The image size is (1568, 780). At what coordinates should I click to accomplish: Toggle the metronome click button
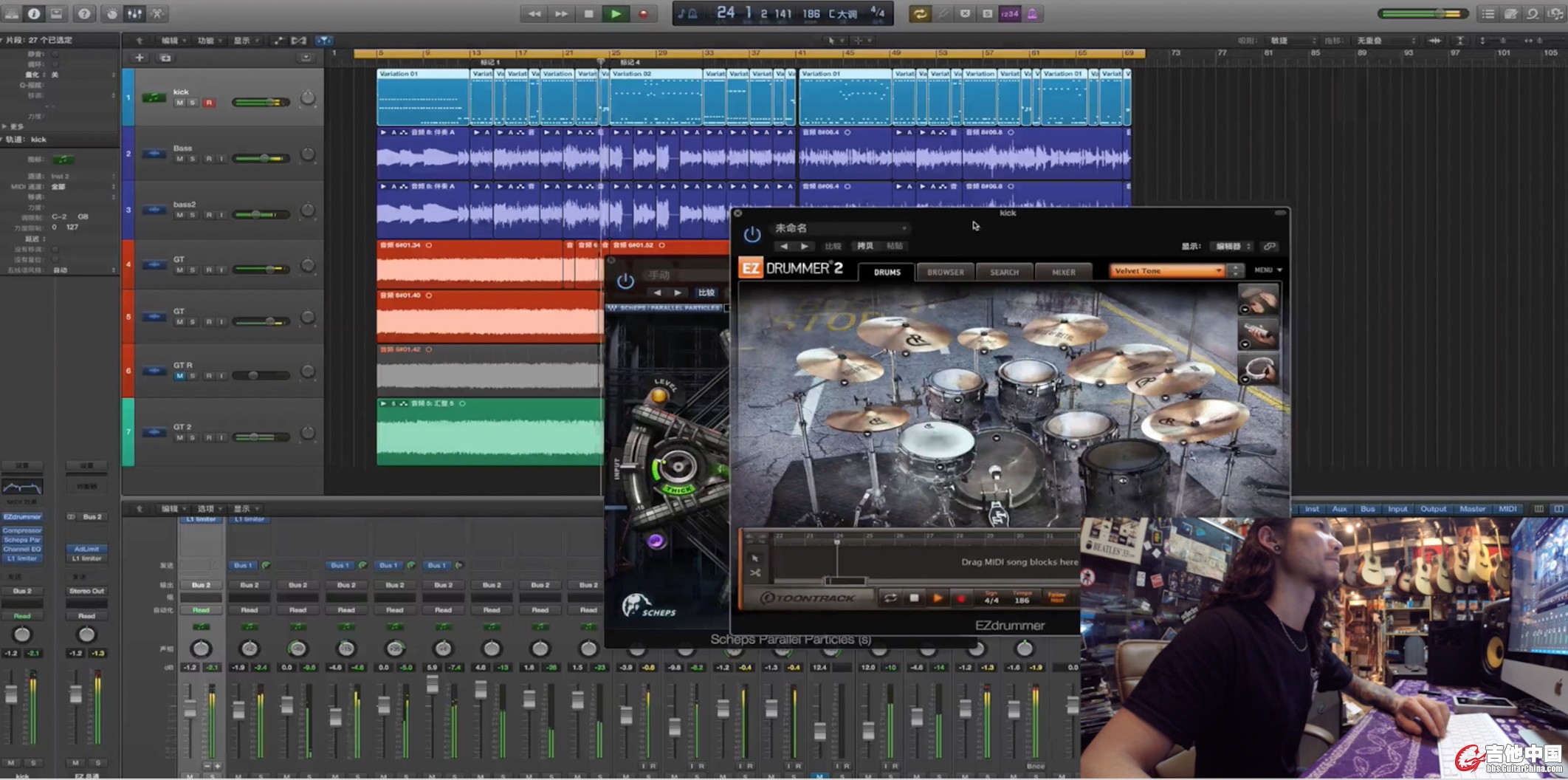click(x=1031, y=13)
